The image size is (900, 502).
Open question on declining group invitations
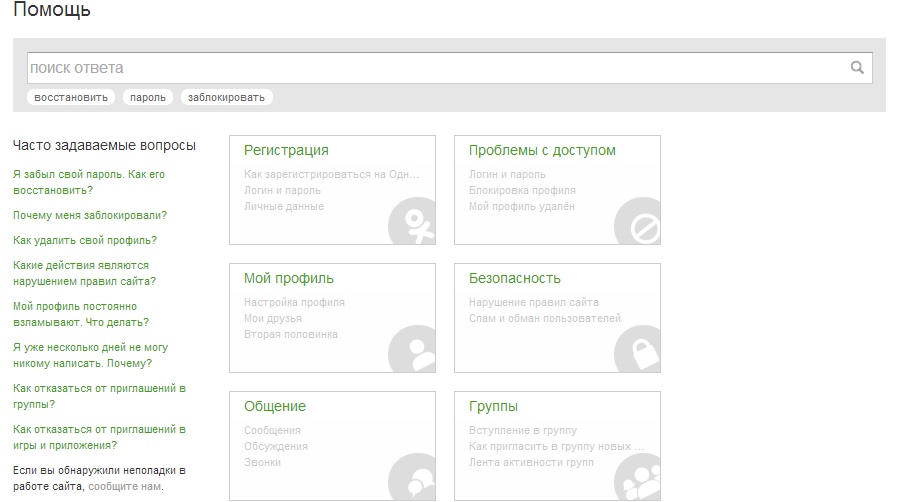coord(99,396)
